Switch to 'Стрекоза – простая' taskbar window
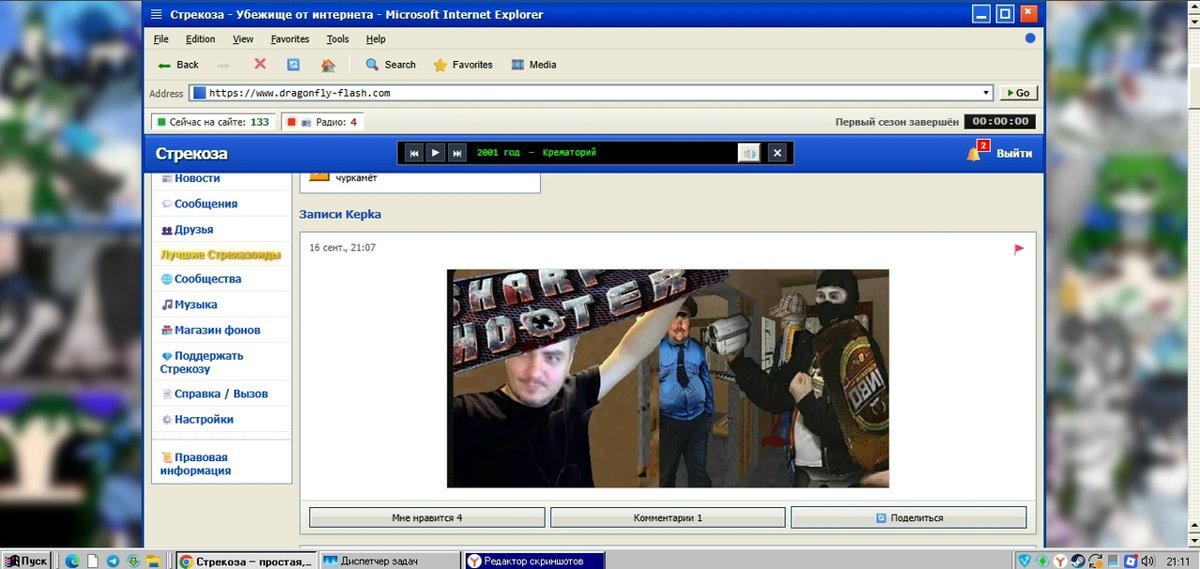 [x=246, y=561]
